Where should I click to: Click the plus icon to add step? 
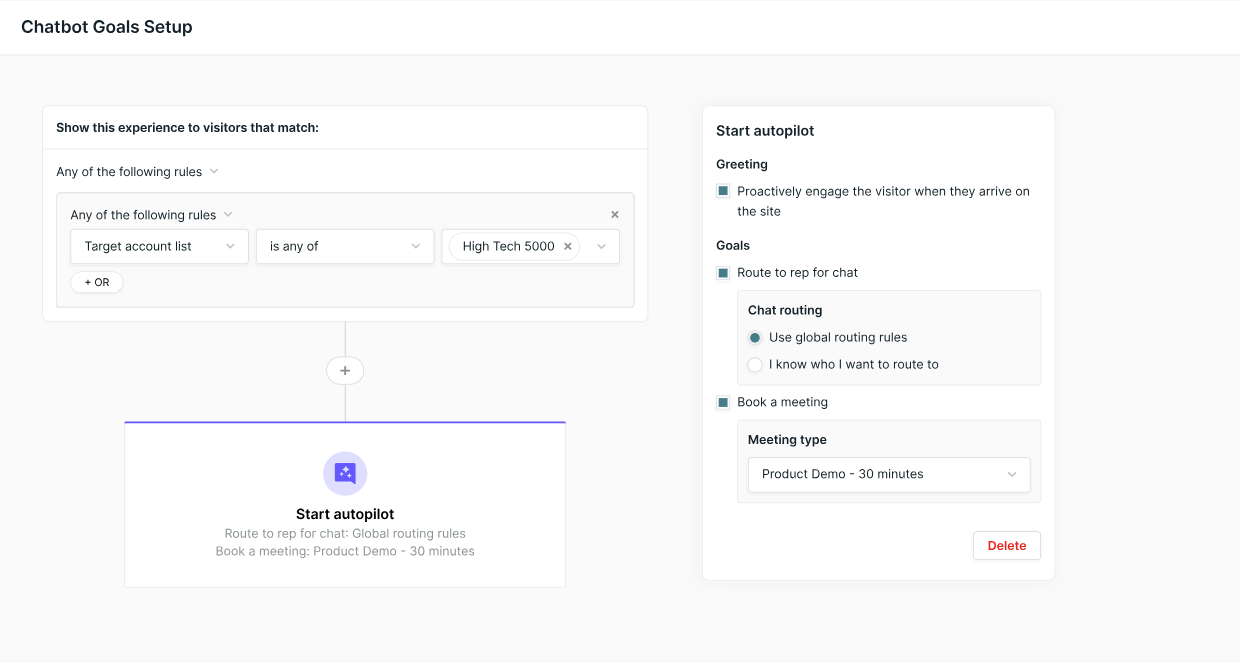pos(345,371)
